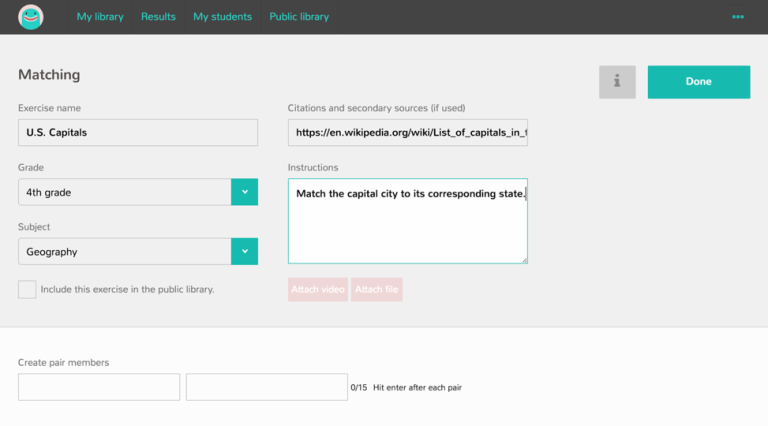Screen dimensions: 768x426
Task: Open the three-dot more options menu
Action: tap(738, 17)
